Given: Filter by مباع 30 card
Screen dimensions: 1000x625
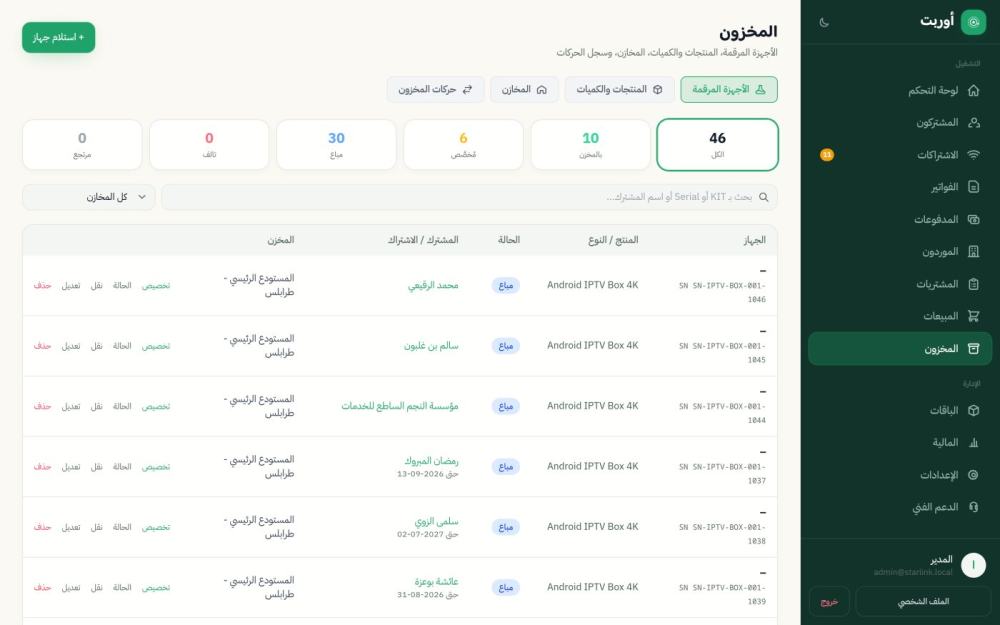Looking at the screenshot, I should pyautogui.click(x=336, y=145).
